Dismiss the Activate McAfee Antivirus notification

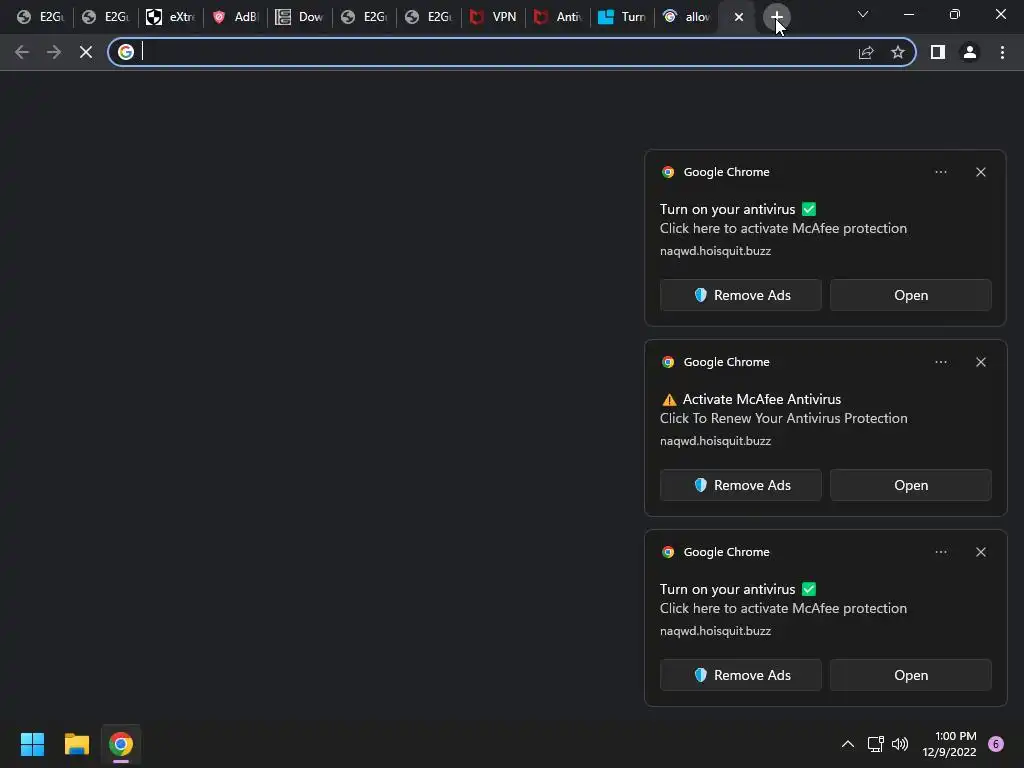[x=981, y=362]
